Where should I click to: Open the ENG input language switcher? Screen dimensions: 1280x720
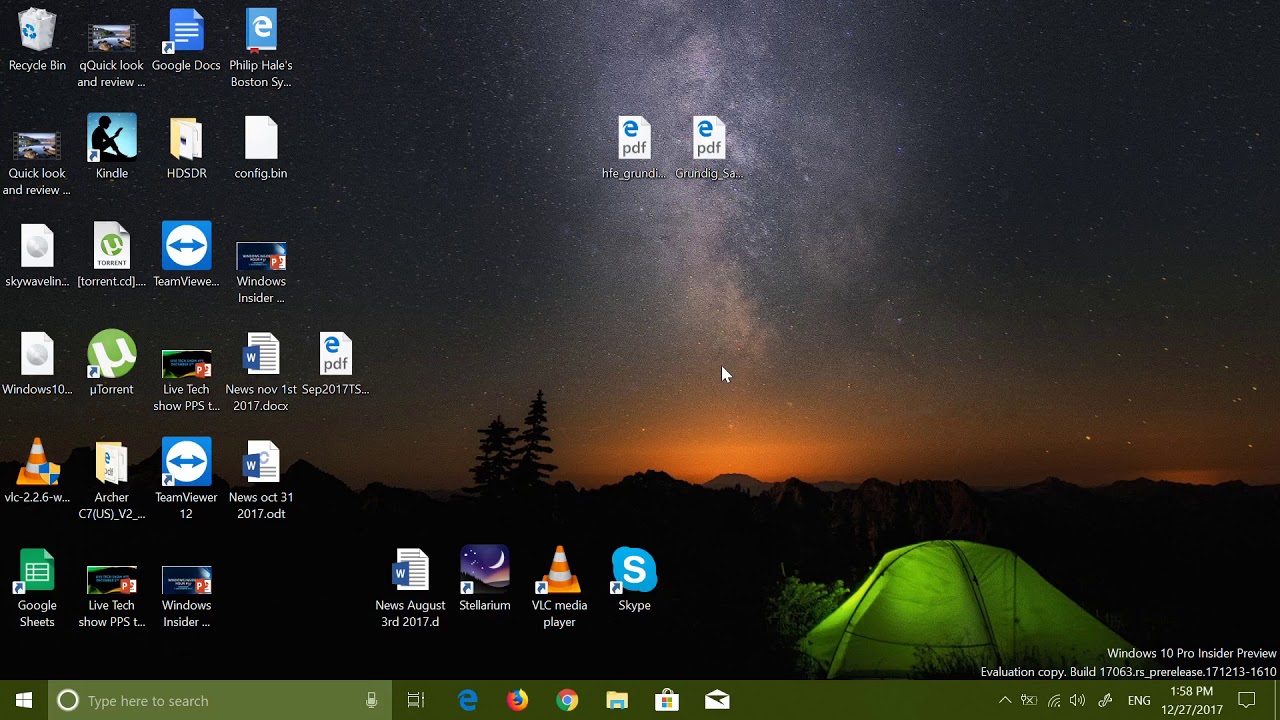[x=1139, y=700]
